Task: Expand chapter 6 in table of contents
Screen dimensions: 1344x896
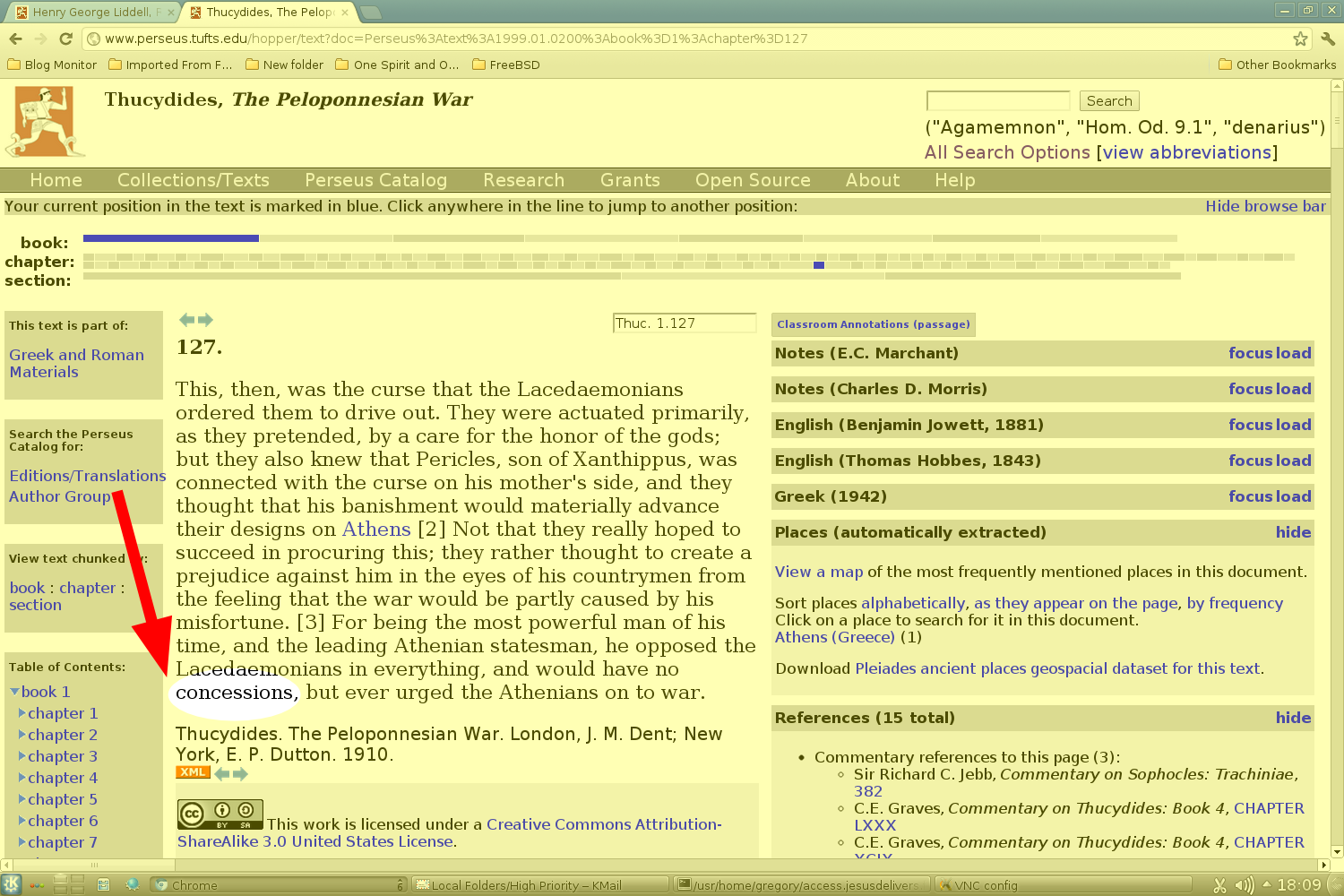Action: (x=22, y=821)
